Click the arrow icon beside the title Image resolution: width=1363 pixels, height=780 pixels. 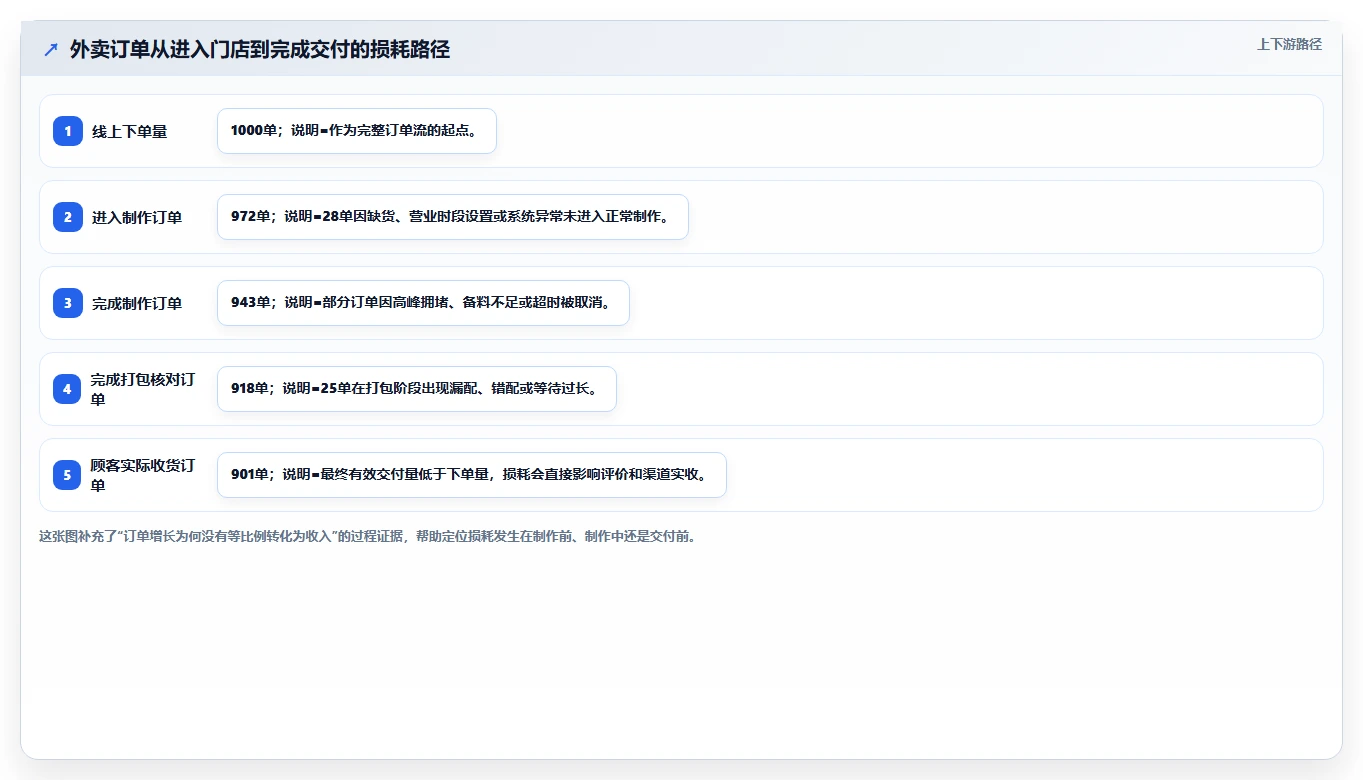[x=51, y=50]
